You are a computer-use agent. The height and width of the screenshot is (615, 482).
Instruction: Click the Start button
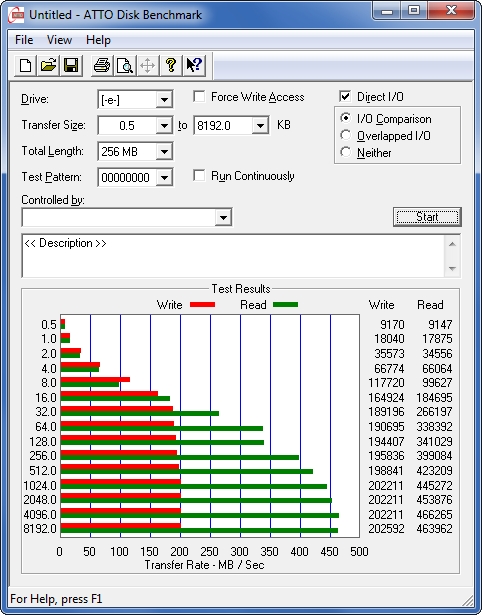(x=427, y=217)
